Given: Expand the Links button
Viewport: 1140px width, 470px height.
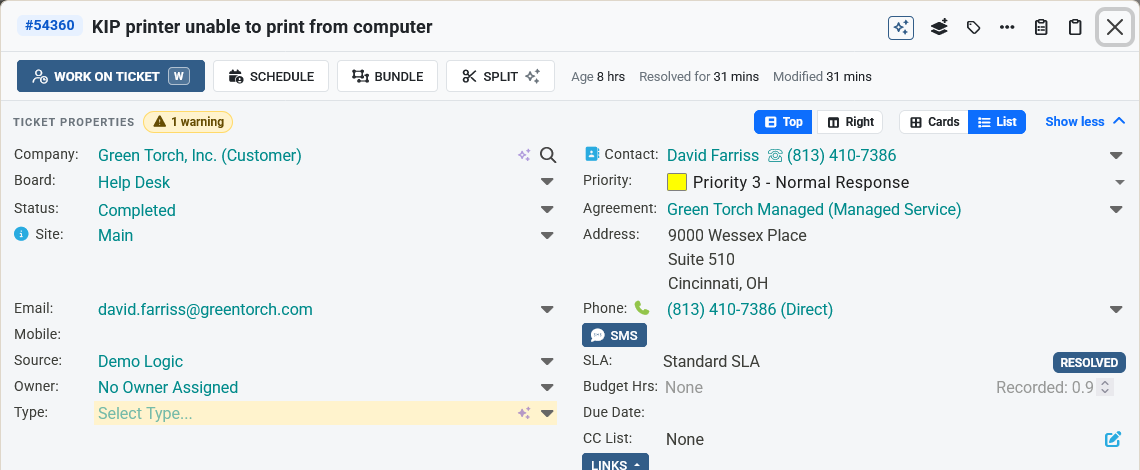Looking at the screenshot, I should point(615,462).
